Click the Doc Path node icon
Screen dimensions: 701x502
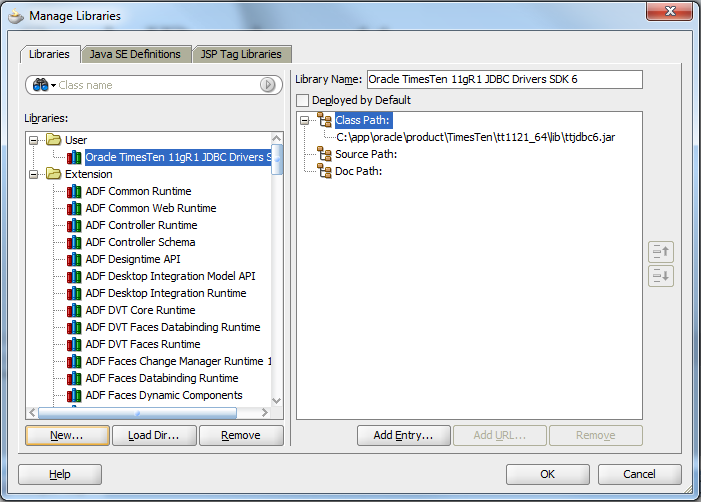pyautogui.click(x=325, y=171)
